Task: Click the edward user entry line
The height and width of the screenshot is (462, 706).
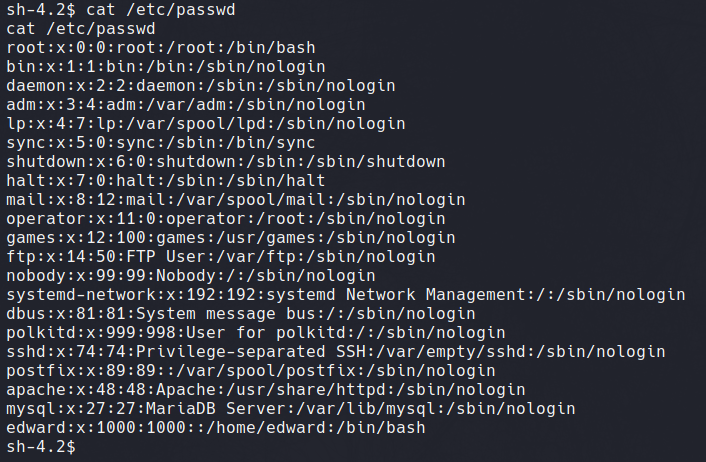Action: point(216,428)
